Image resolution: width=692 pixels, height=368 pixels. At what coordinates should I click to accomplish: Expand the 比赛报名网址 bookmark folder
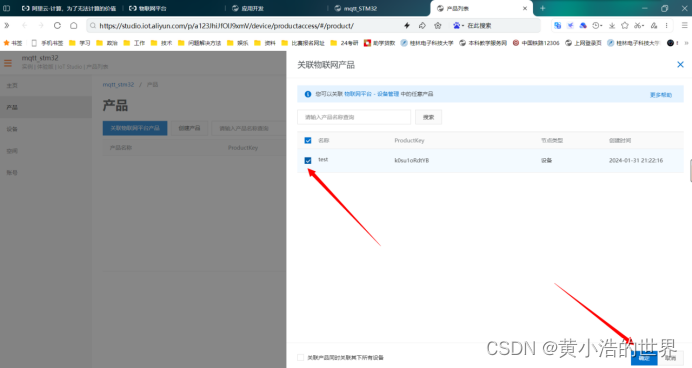pyautogui.click(x=303, y=43)
